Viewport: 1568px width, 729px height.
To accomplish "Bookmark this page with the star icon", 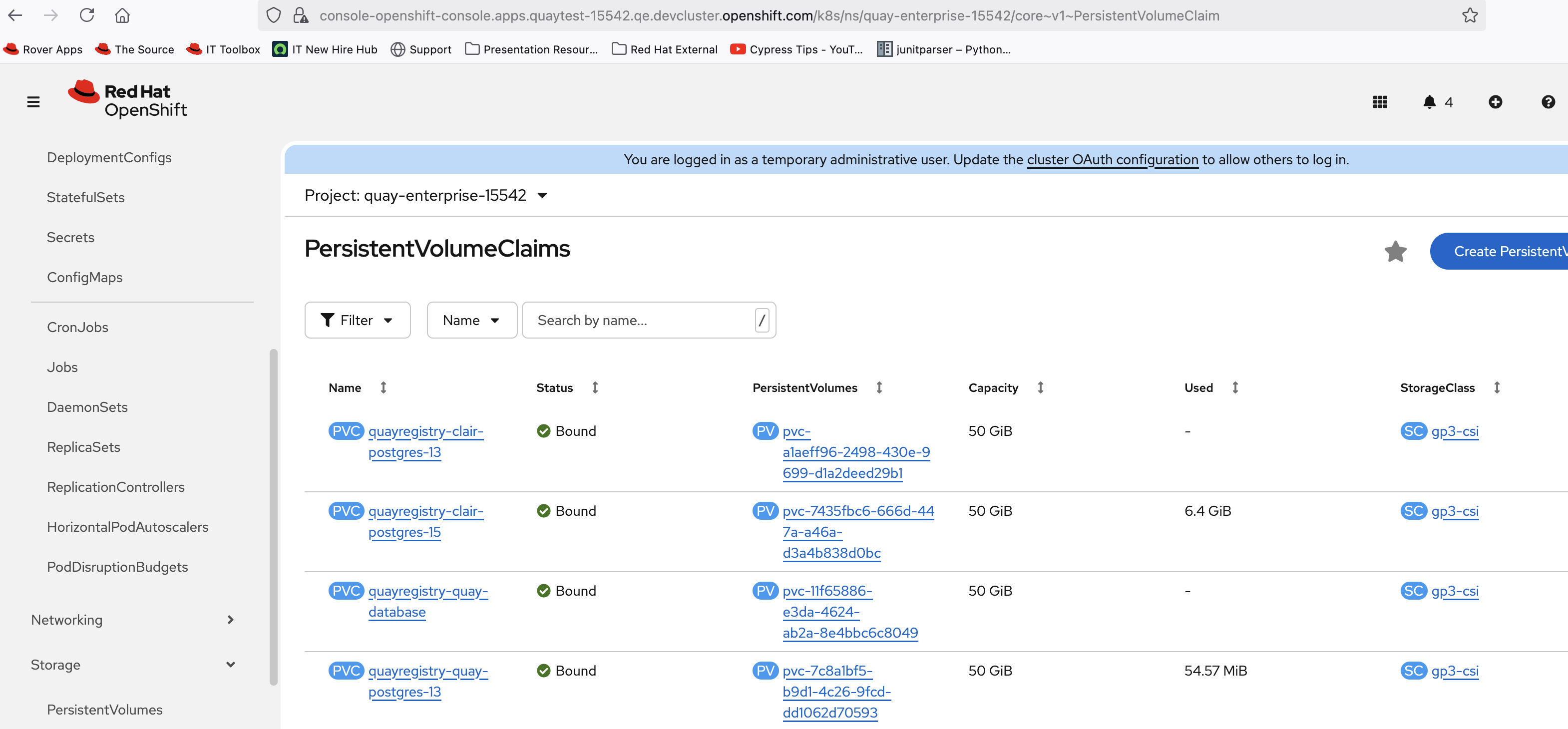I will click(x=1470, y=15).
